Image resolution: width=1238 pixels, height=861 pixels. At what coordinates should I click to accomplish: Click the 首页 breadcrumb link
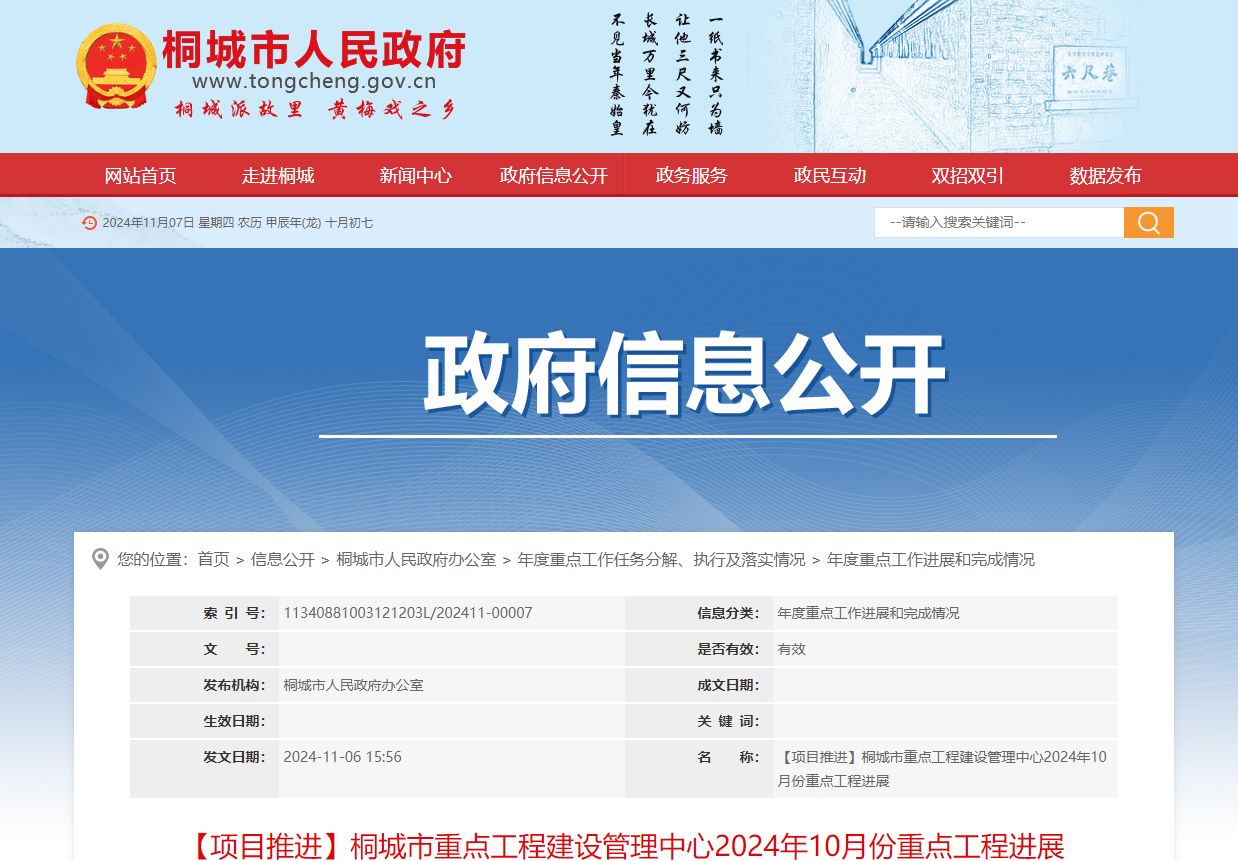(213, 560)
